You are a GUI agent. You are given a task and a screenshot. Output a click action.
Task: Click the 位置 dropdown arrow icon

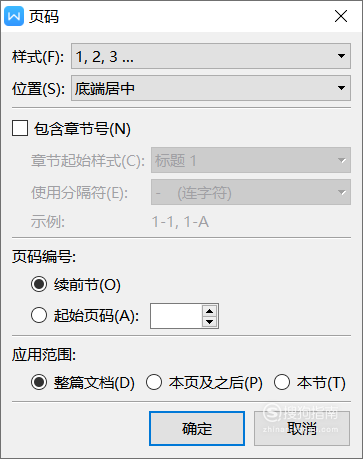point(341,88)
